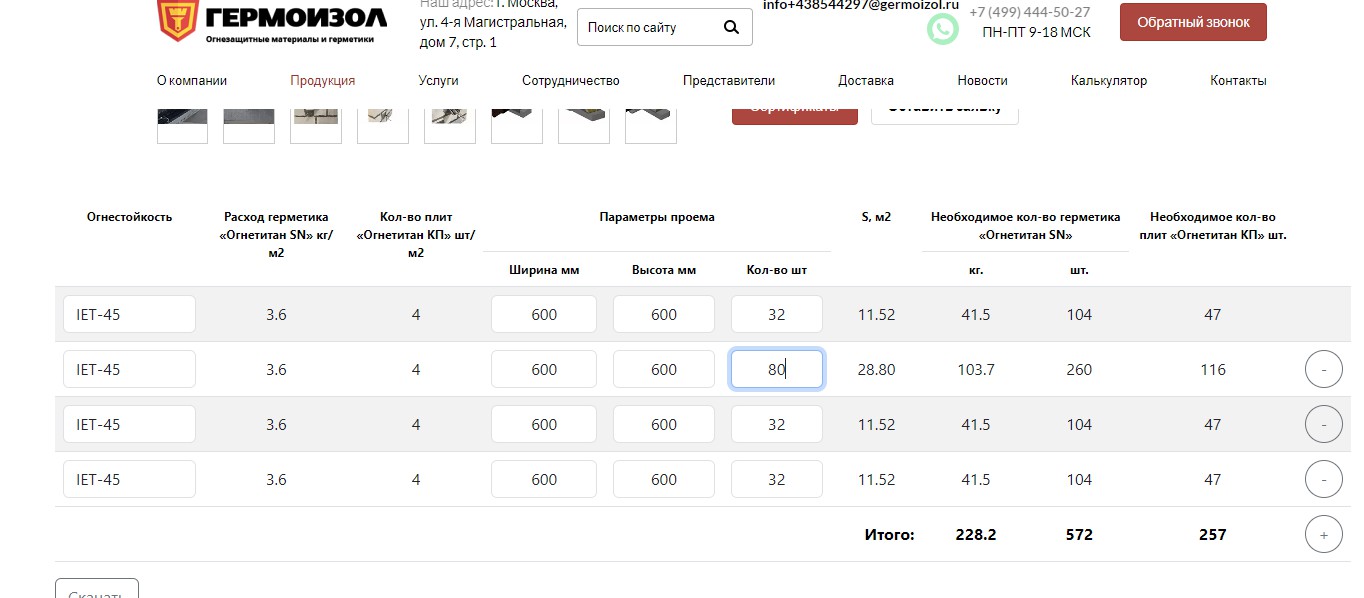Remove the last table row via minus
The image size is (1364, 598).
click(x=1324, y=480)
